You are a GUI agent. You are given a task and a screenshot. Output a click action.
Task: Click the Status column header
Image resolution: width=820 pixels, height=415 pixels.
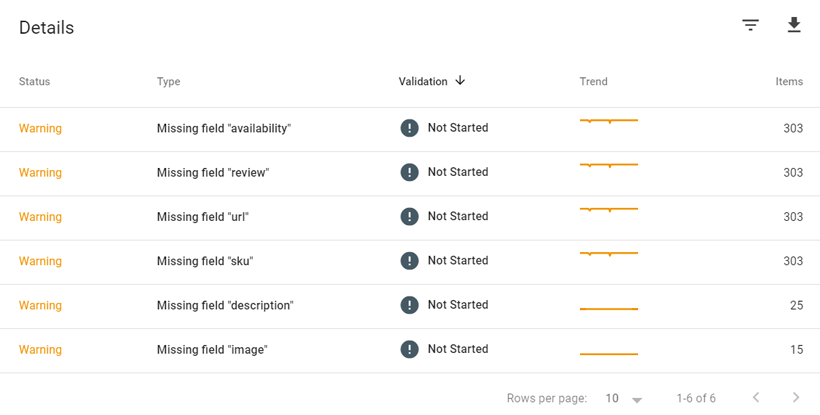pos(35,82)
